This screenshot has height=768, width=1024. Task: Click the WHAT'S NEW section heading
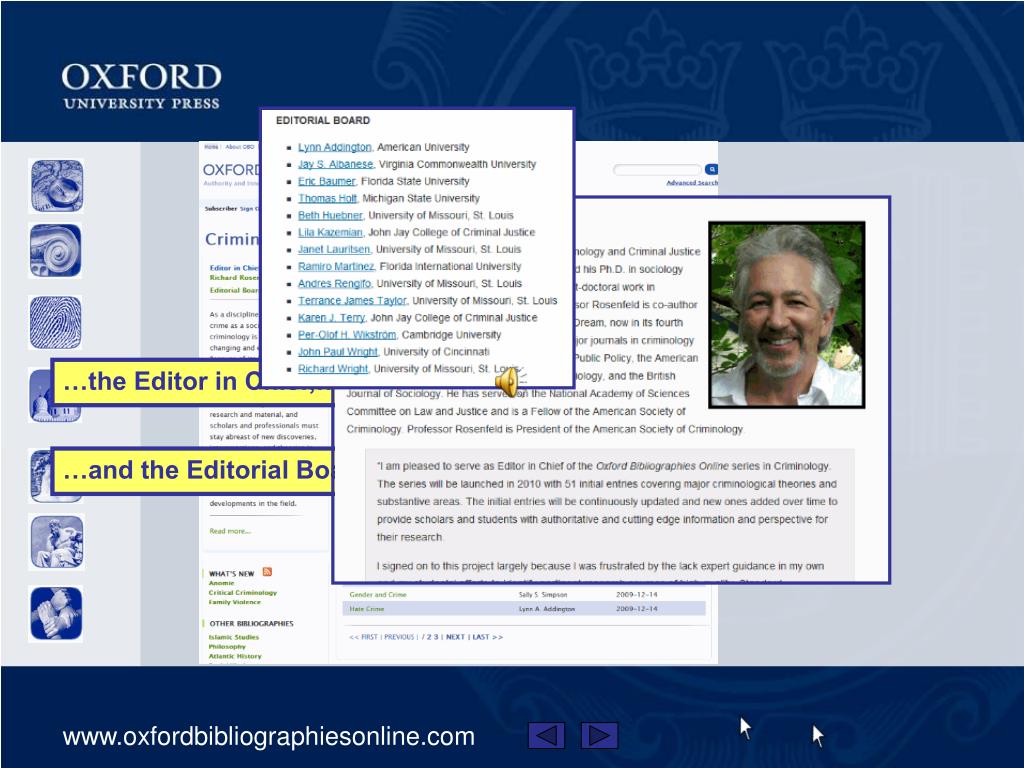pos(231,573)
